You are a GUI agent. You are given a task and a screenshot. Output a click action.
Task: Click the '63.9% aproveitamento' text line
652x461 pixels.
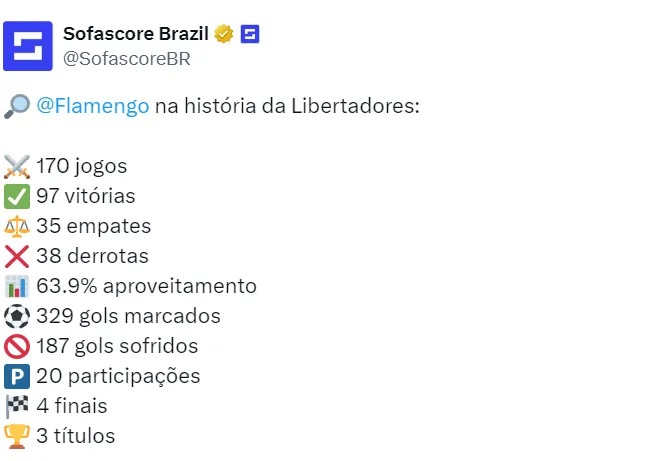click(146, 286)
